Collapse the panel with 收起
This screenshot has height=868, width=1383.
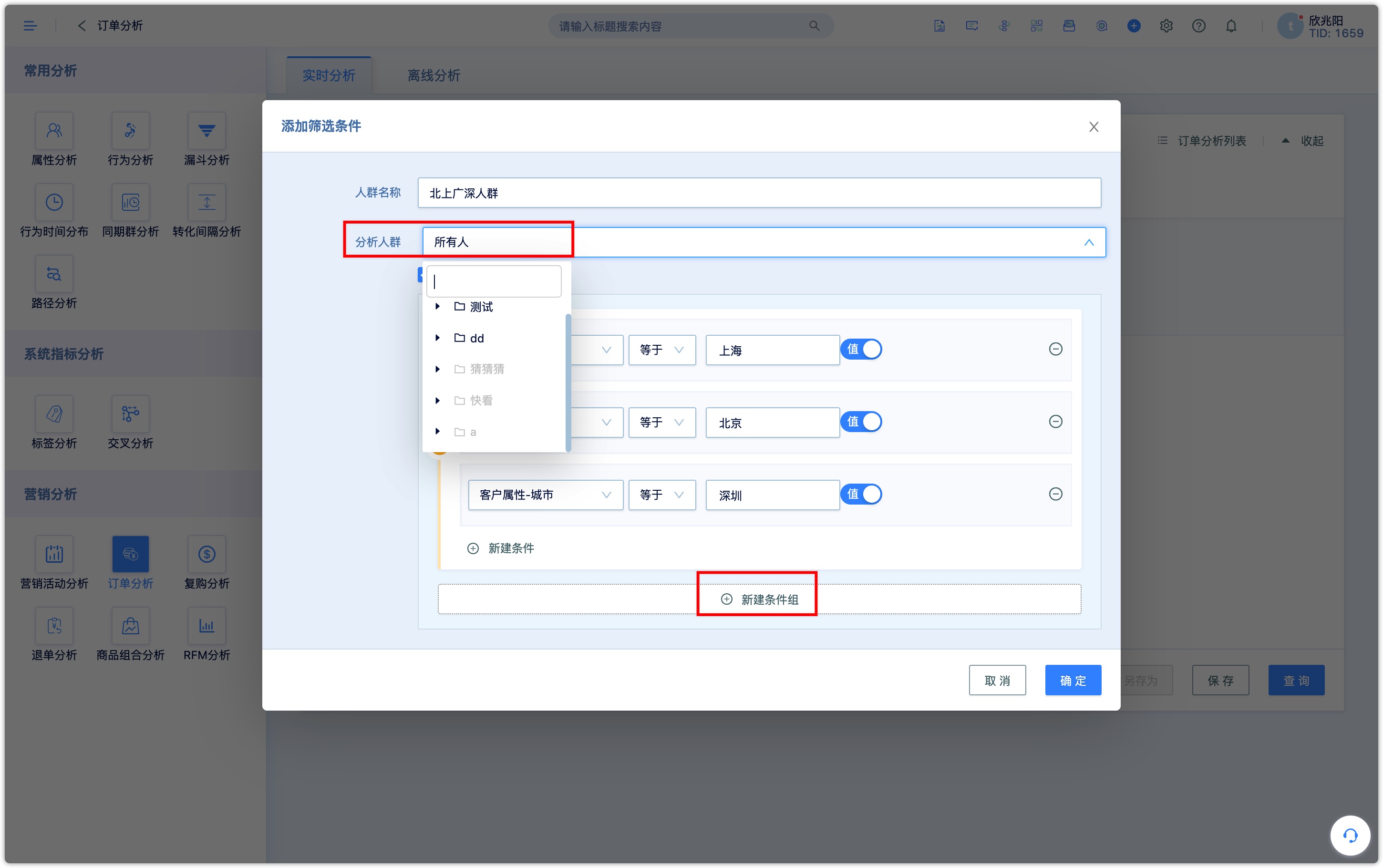[1303, 141]
